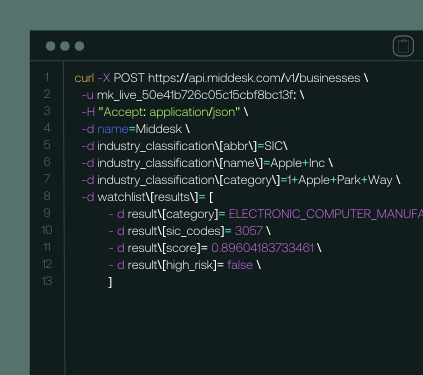Click 'result\[high_risk]' key on line 12
This screenshot has width=423, height=375.
click(x=172, y=265)
